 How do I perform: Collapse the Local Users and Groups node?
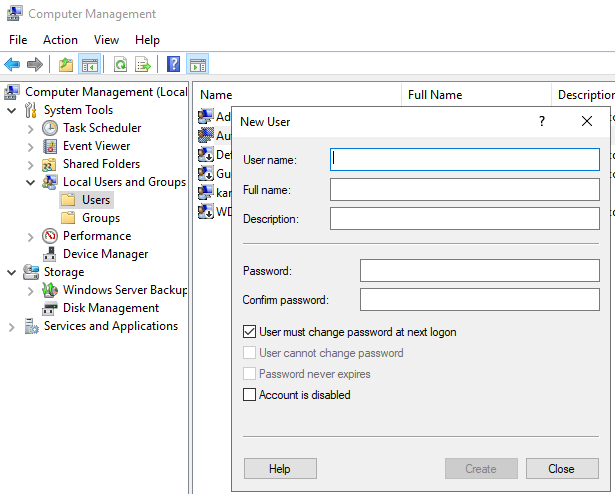click(x=30, y=182)
